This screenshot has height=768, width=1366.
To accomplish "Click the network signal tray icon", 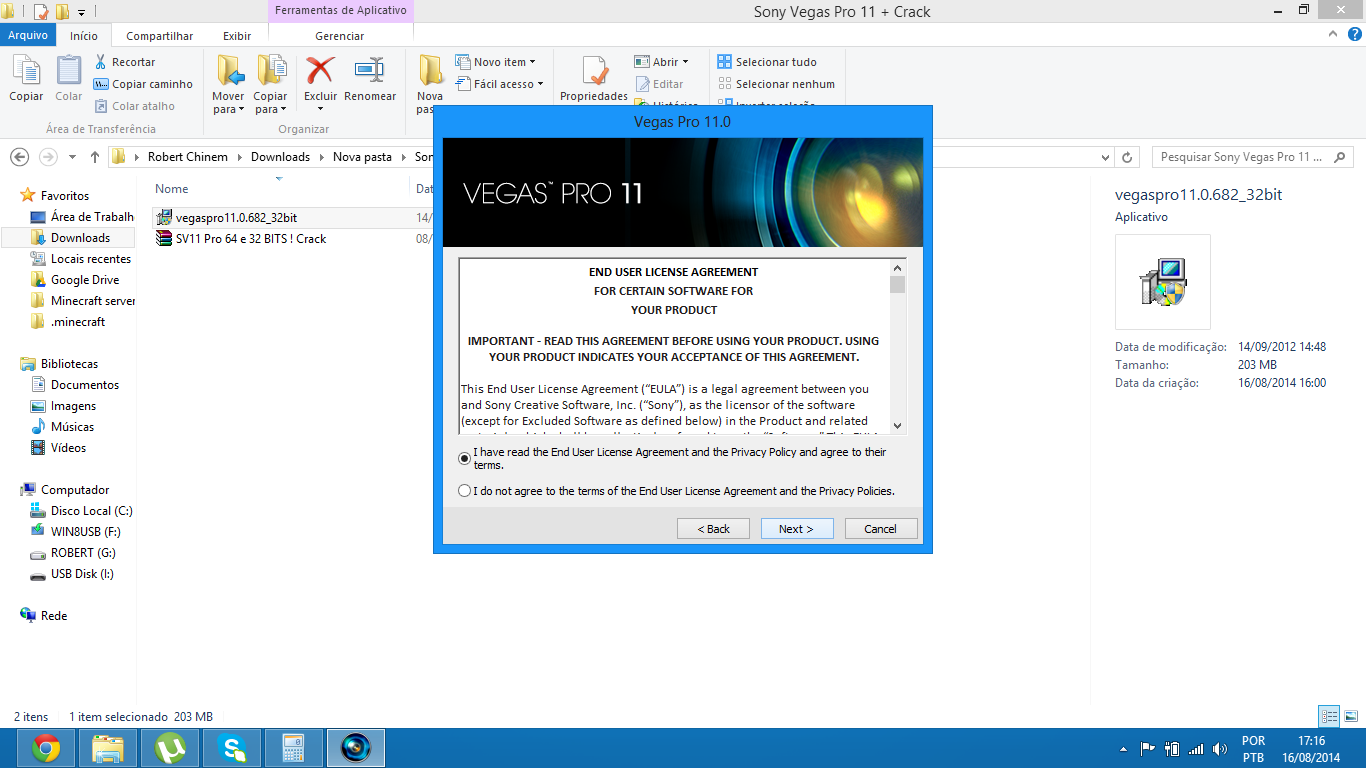I will tap(1196, 749).
